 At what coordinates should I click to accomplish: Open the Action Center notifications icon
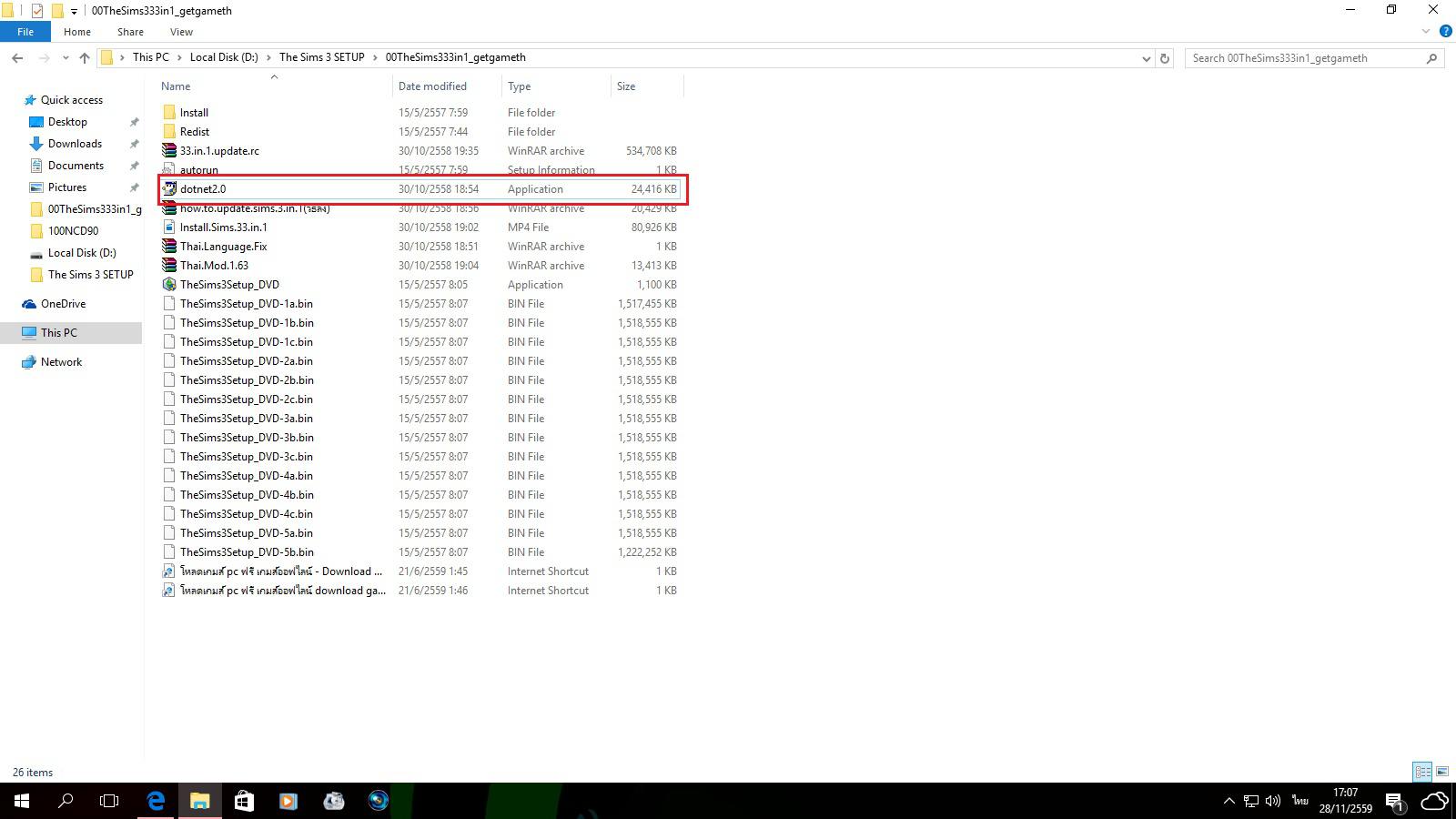tap(1394, 801)
